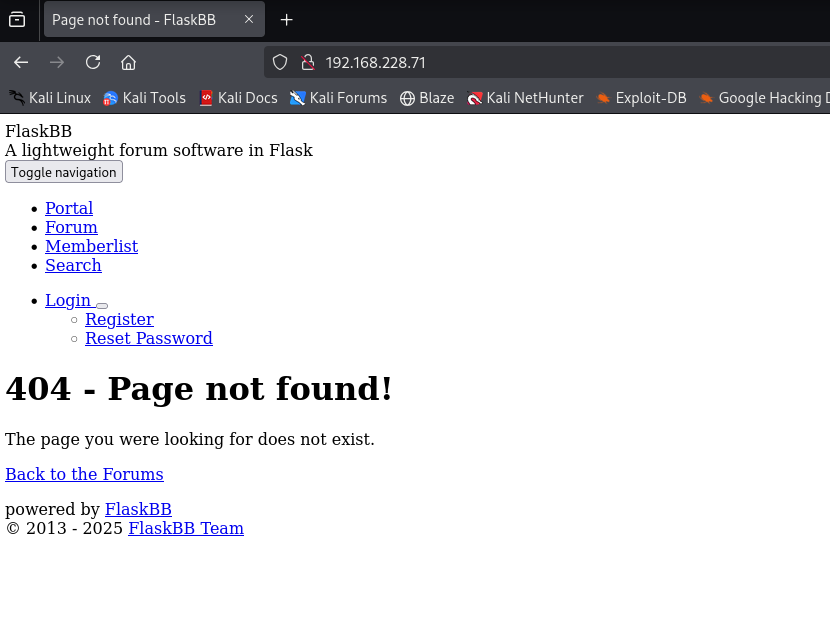This screenshot has height=635, width=830.
Task: Click the browser back arrow button
Action: click(x=21, y=62)
